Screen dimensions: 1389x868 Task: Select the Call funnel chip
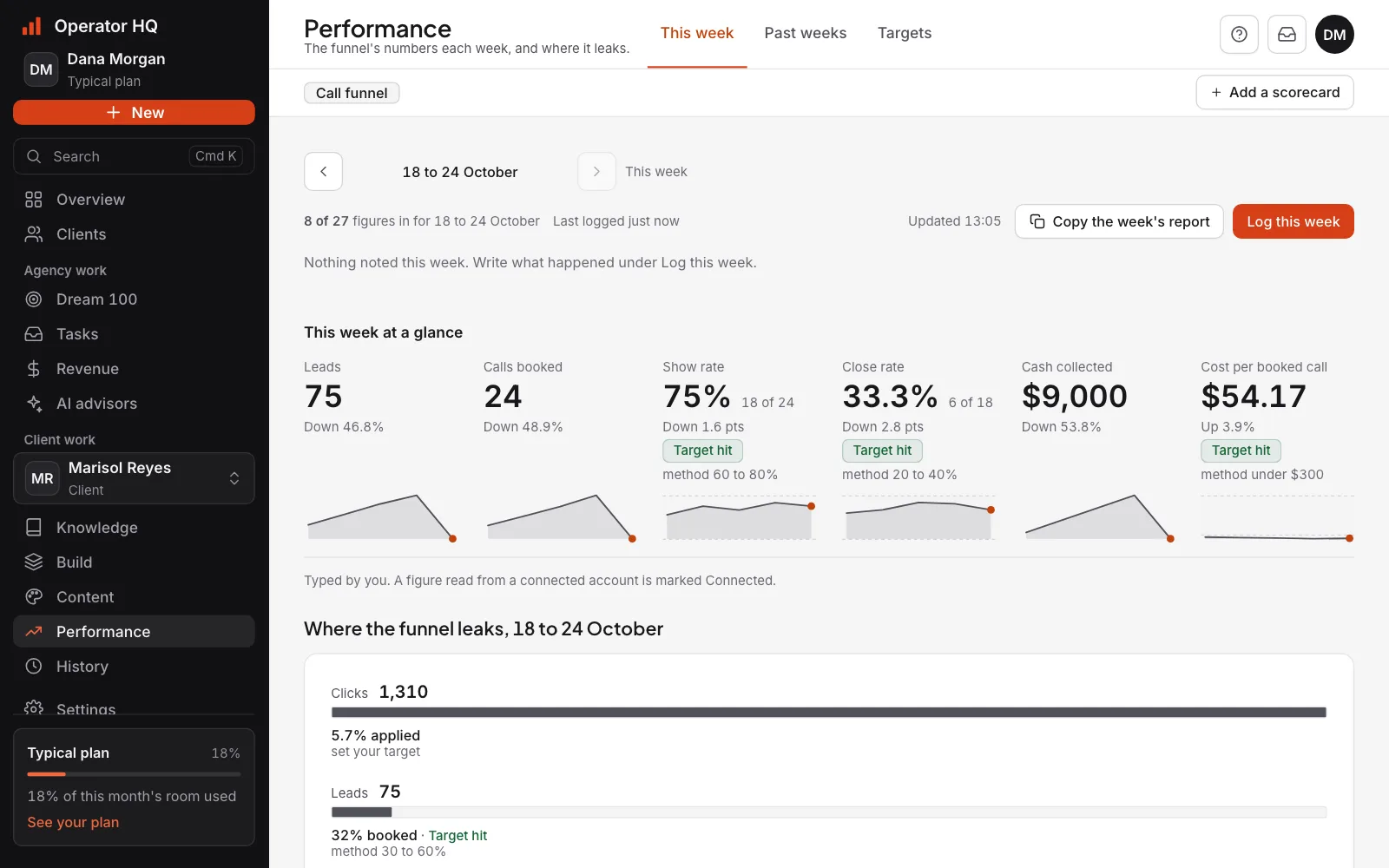pos(352,93)
